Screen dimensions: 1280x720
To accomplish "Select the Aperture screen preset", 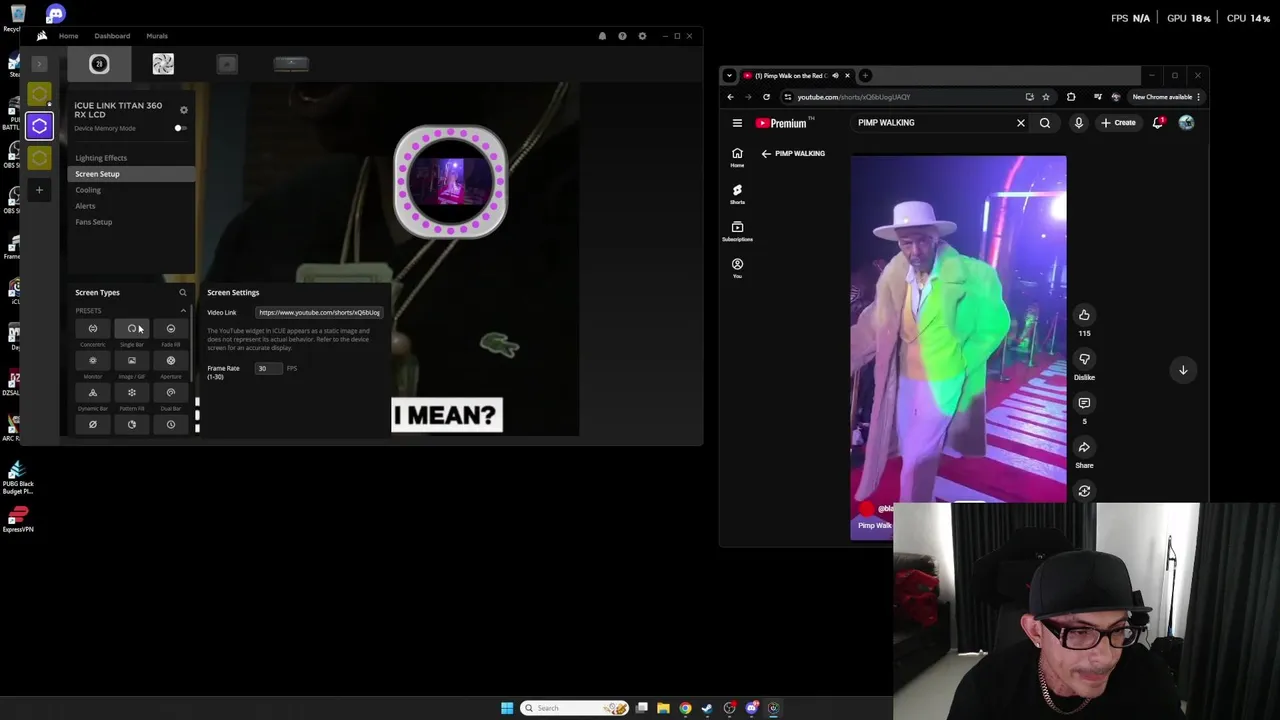I will click(x=170, y=361).
